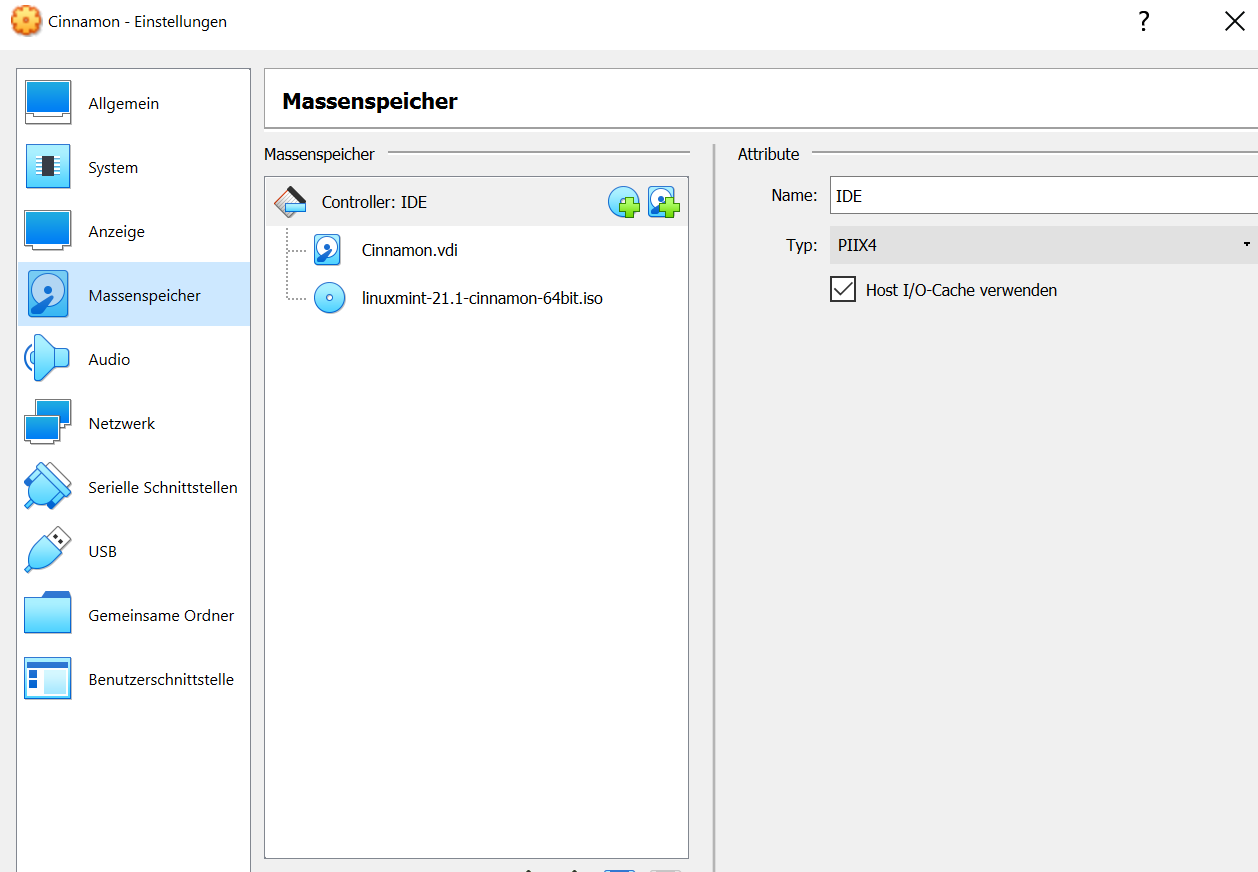Close the Cinnamon Einstellungen window
1258x872 pixels.
(1235, 22)
